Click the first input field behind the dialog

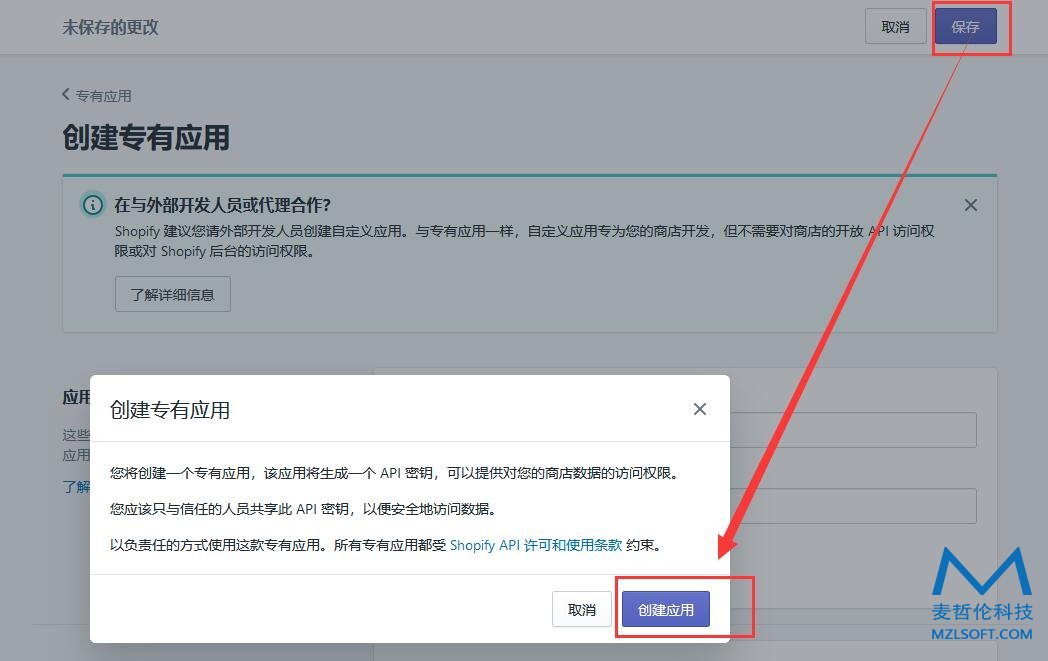point(853,430)
